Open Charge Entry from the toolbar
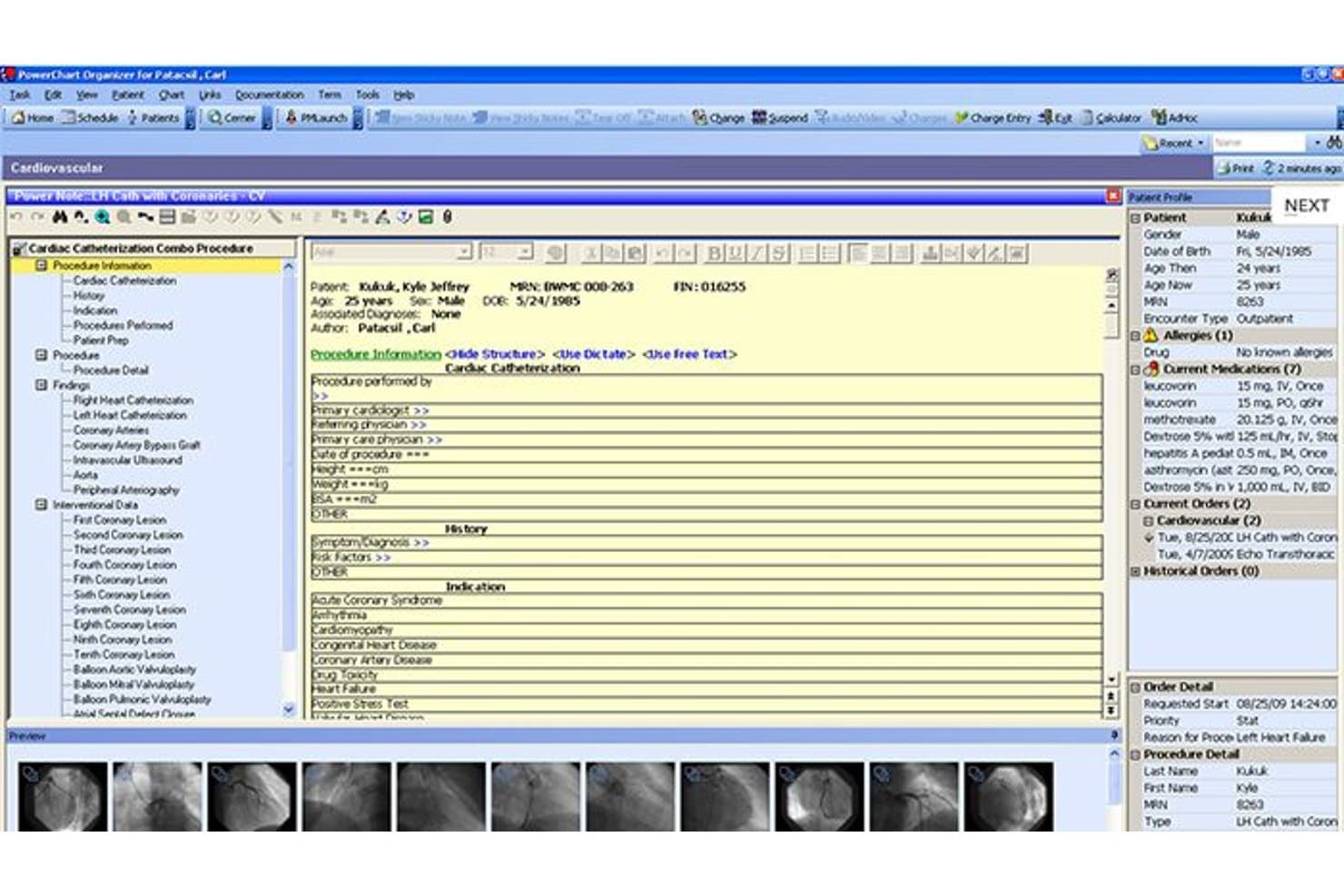This screenshot has width=1344, height=896. [993, 118]
